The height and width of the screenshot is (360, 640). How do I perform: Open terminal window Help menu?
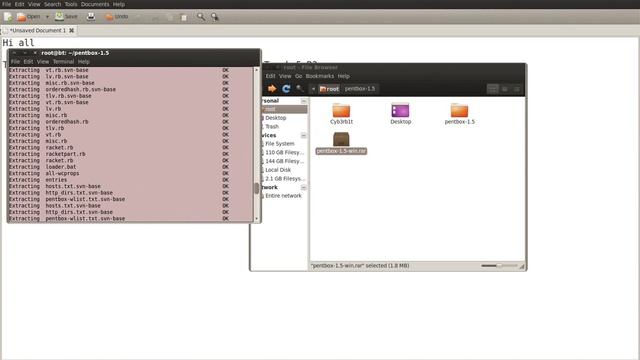[84, 62]
